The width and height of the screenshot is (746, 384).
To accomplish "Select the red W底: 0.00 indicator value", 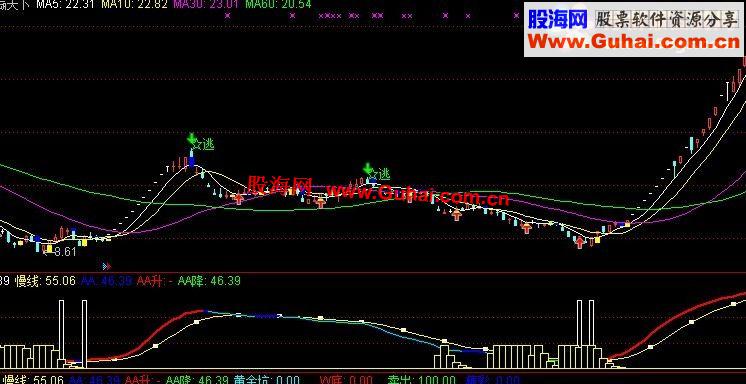I will tap(346, 380).
